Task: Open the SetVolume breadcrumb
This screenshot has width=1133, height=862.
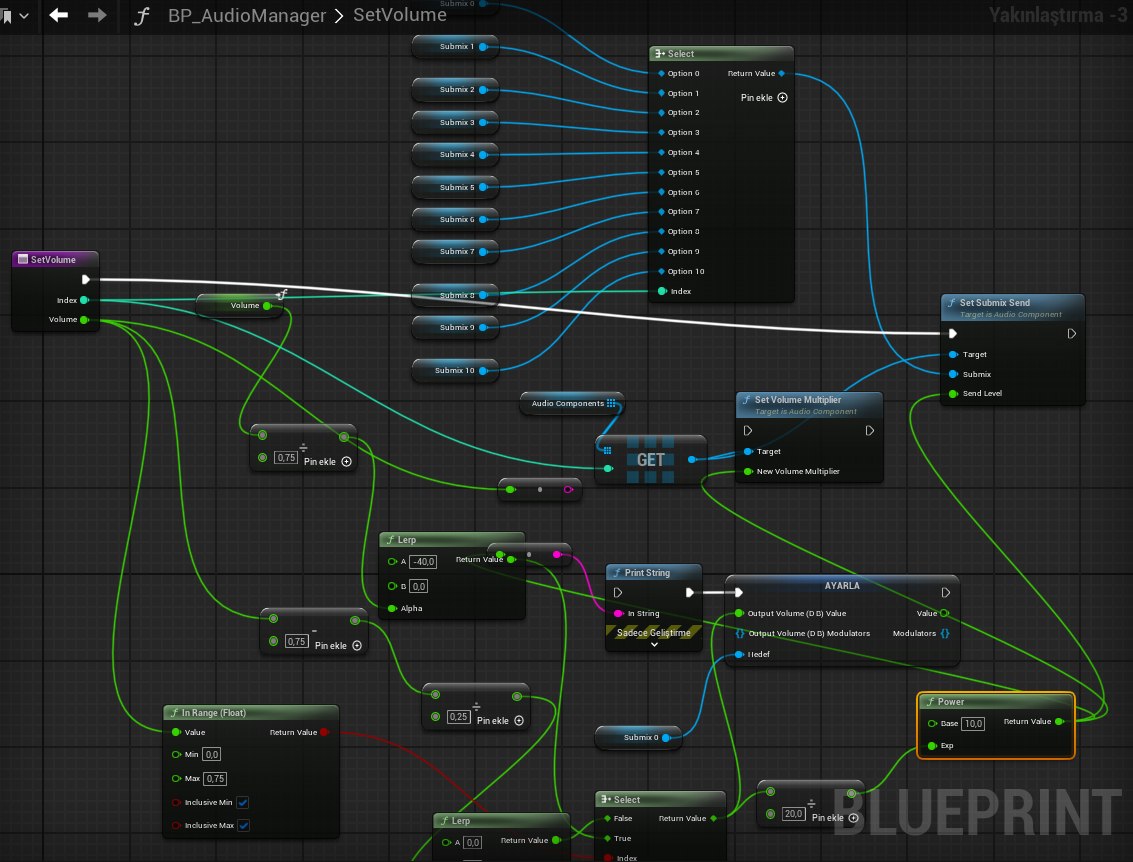Action: tap(400, 14)
